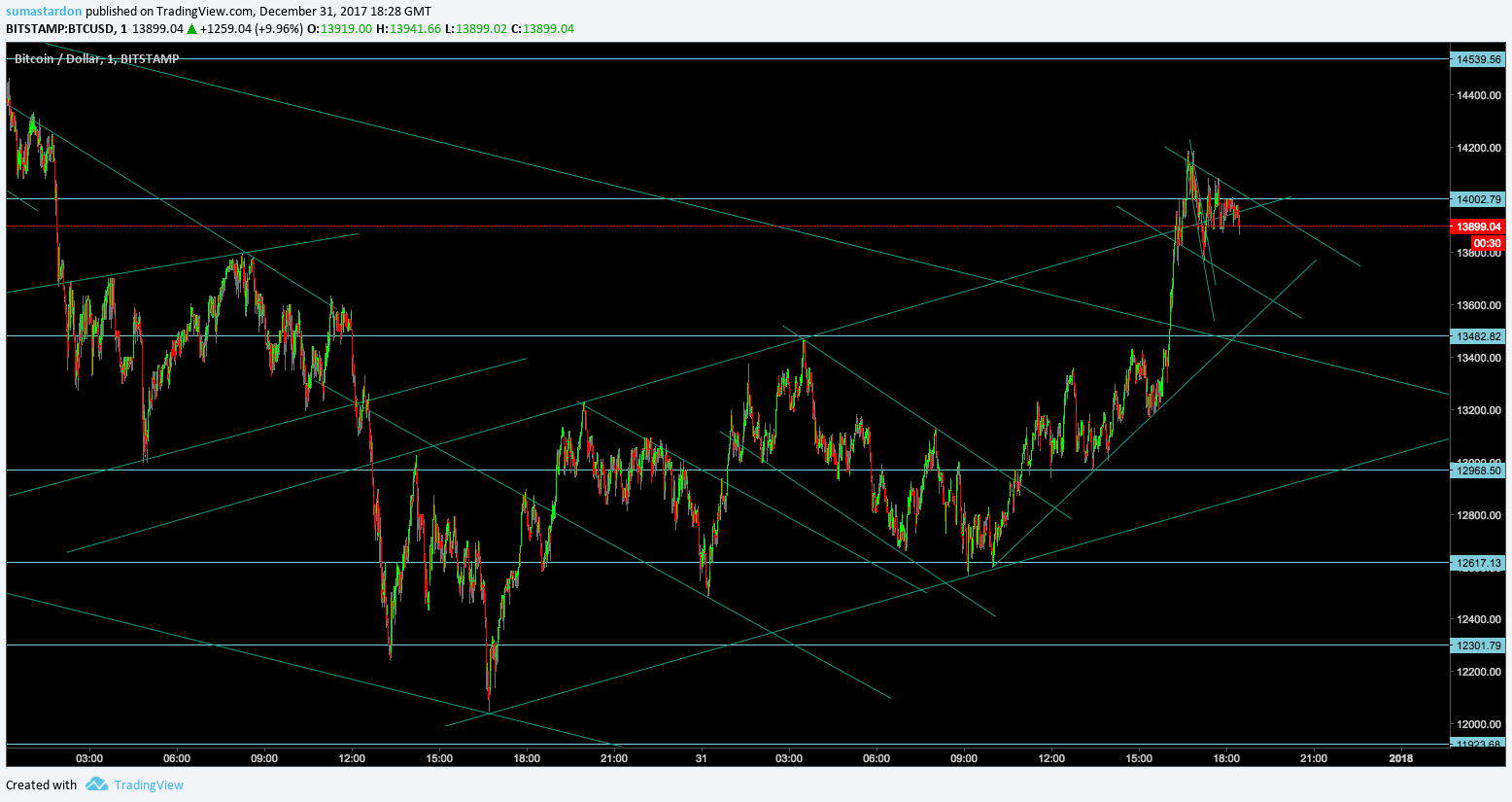The image size is (1512, 802).
Task: Click the TradingView logo icon beside Created with
Action: [x=95, y=785]
